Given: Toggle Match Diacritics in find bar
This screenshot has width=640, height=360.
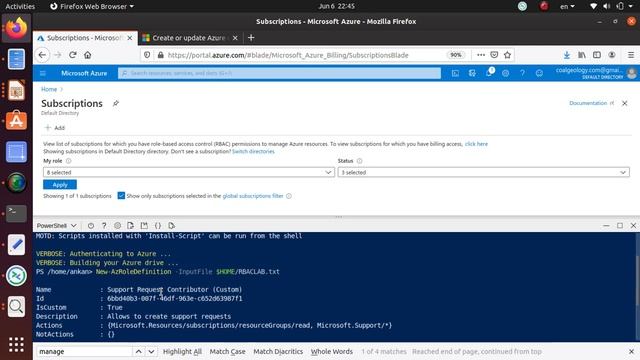Looking at the screenshot, I should tap(278, 351).
